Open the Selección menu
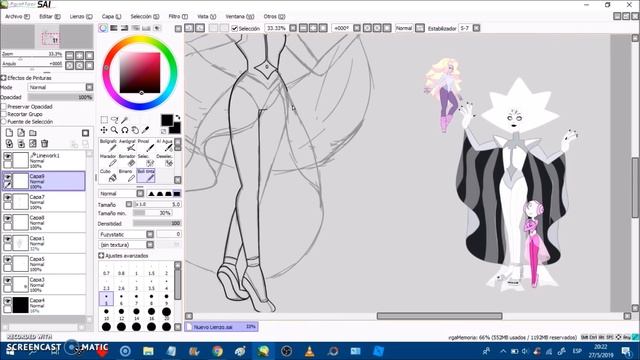 pos(144,16)
